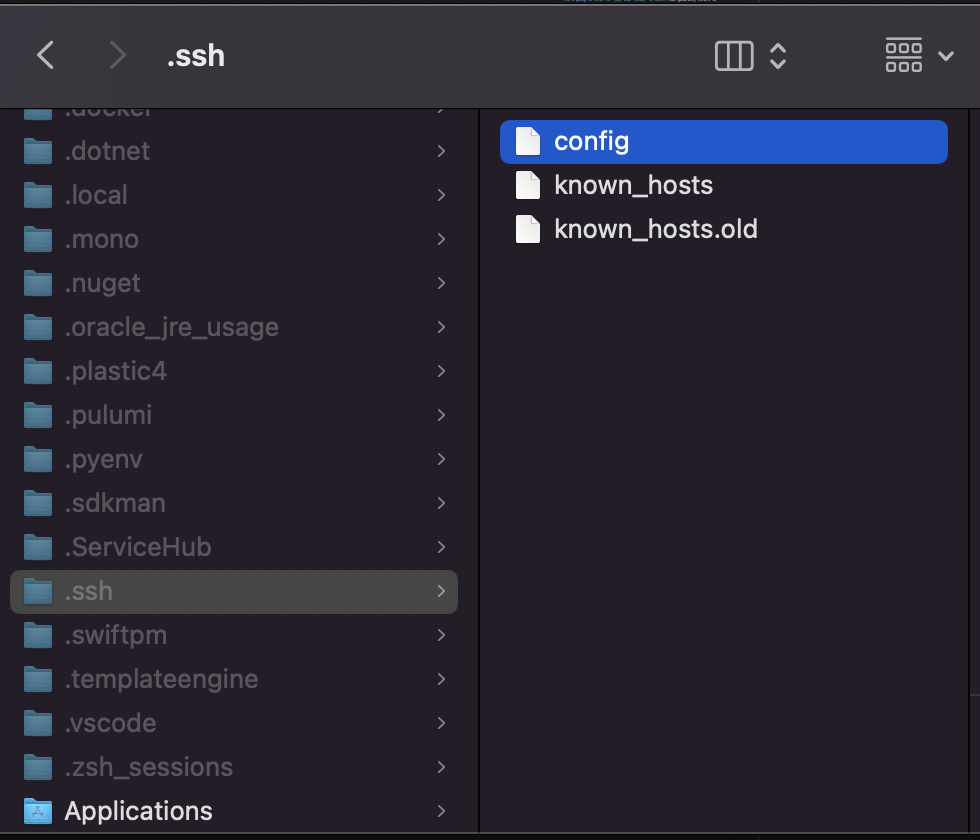Select the .ServiceHub folder
This screenshot has height=840, width=980.
coord(234,547)
